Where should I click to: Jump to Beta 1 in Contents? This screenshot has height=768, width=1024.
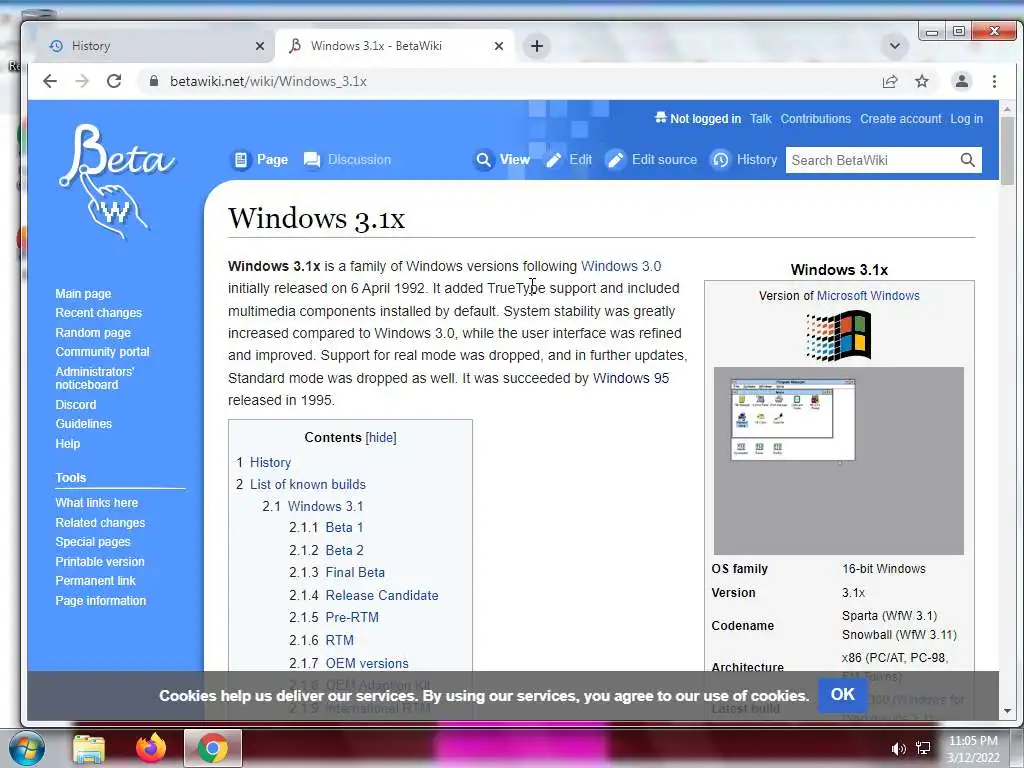coord(344,528)
